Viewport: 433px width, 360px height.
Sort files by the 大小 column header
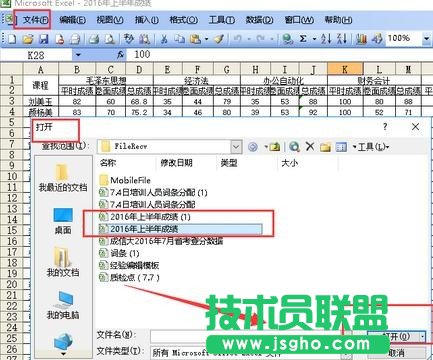click(289, 163)
